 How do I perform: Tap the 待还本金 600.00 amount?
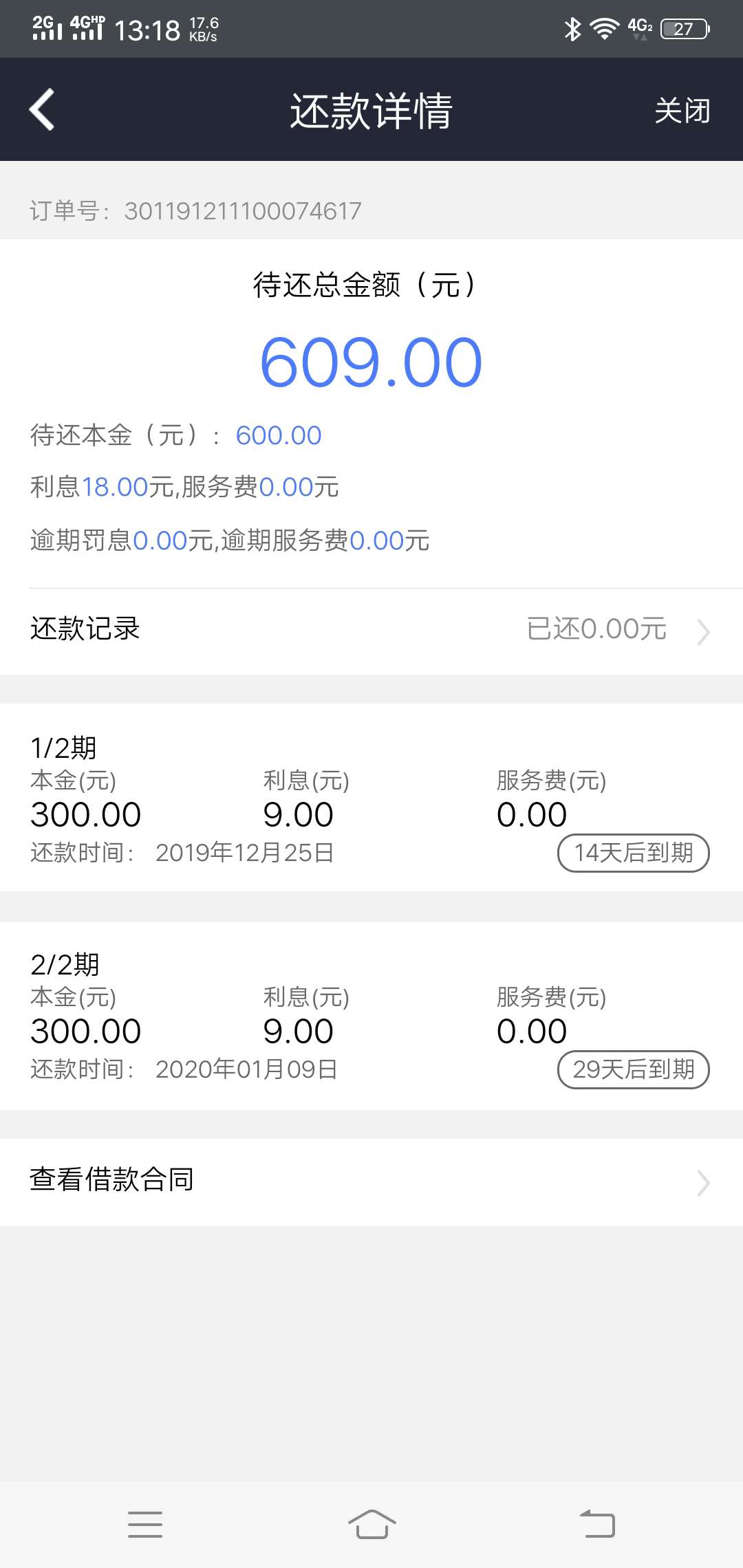(x=279, y=435)
